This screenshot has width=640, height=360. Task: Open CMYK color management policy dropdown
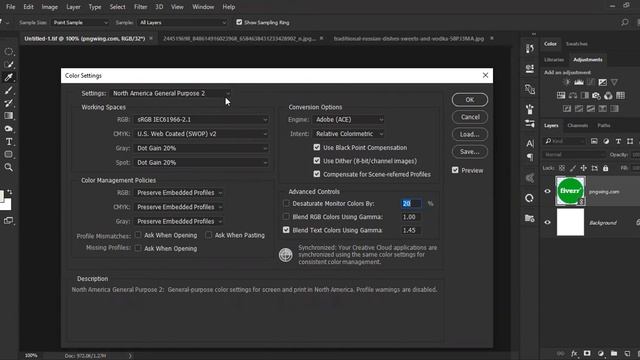click(x=179, y=207)
